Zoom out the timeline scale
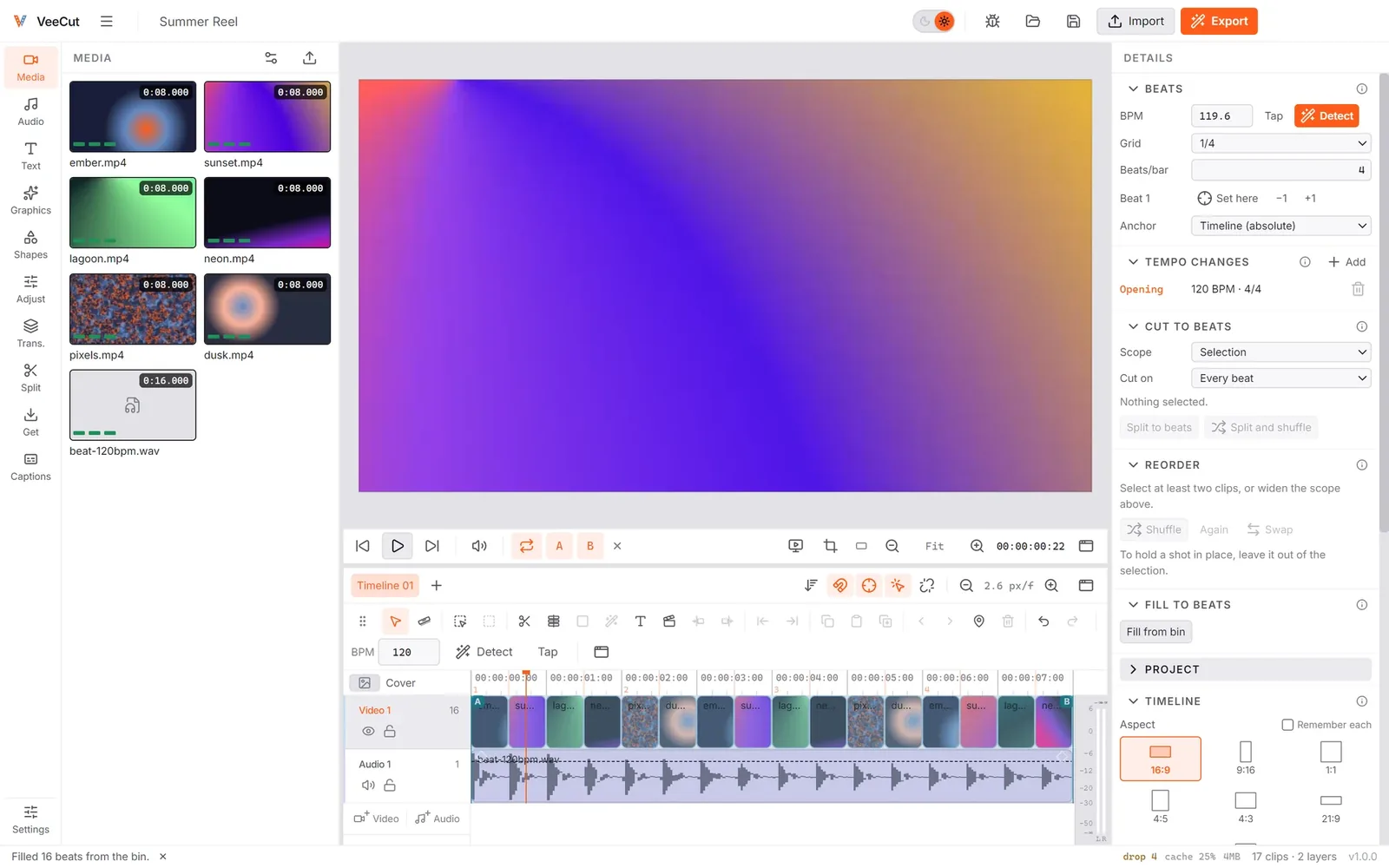 (966, 586)
